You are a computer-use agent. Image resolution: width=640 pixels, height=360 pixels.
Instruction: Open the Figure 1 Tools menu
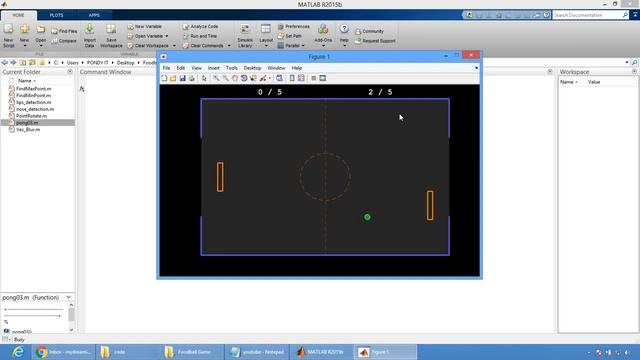click(x=231, y=68)
